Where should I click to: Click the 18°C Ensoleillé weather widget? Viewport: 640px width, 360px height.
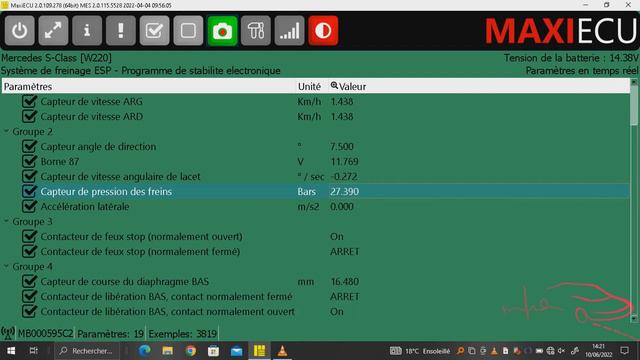(x=420, y=351)
